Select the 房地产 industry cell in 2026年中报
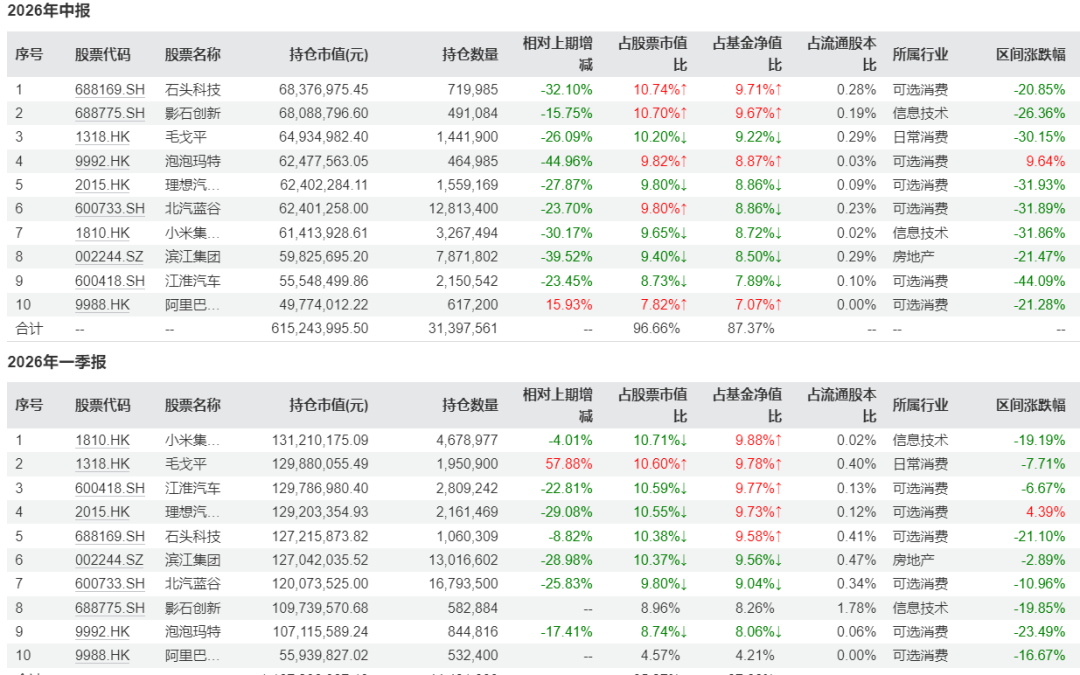The height and width of the screenshot is (675, 1080). tap(913, 257)
